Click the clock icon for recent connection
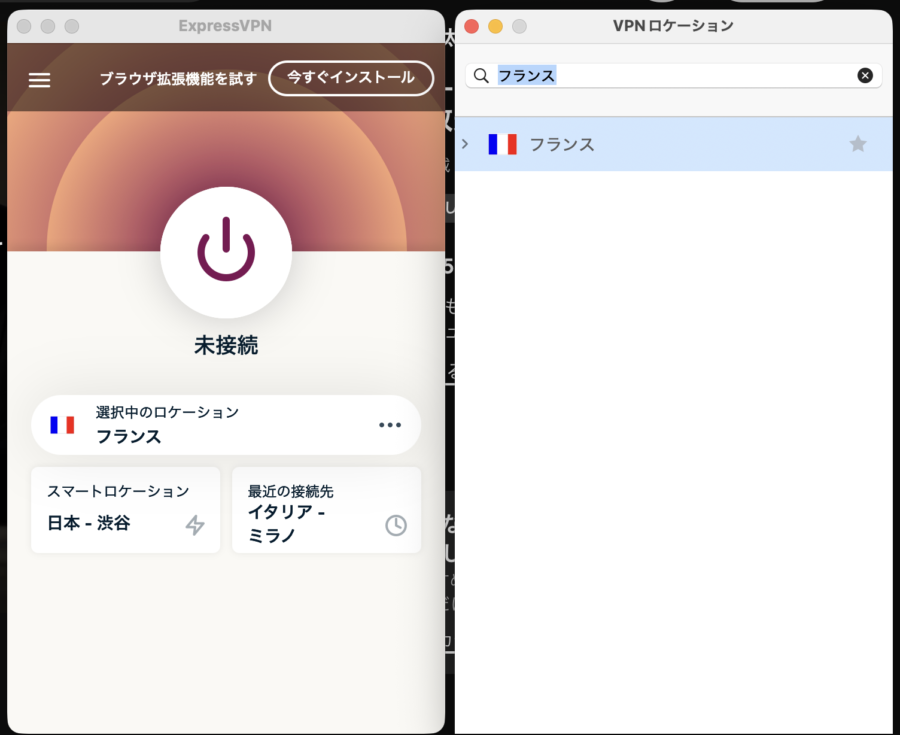900x735 pixels. (x=396, y=526)
